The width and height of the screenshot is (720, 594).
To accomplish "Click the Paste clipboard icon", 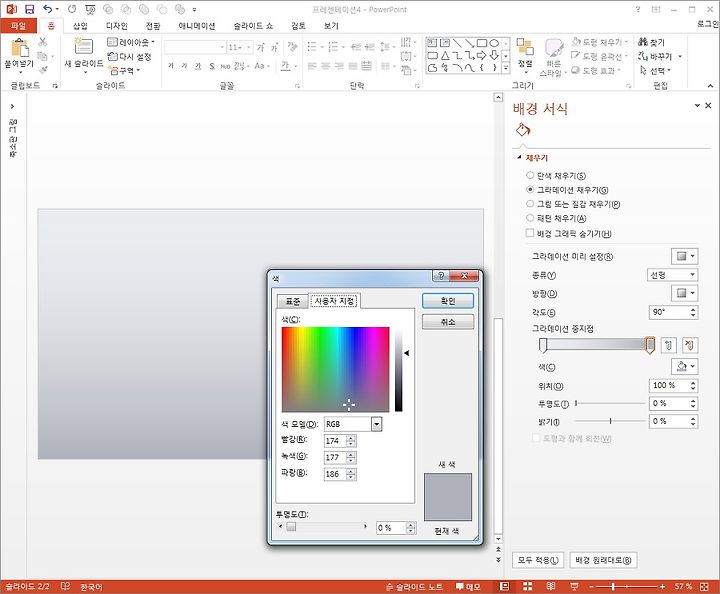I will 19,48.
